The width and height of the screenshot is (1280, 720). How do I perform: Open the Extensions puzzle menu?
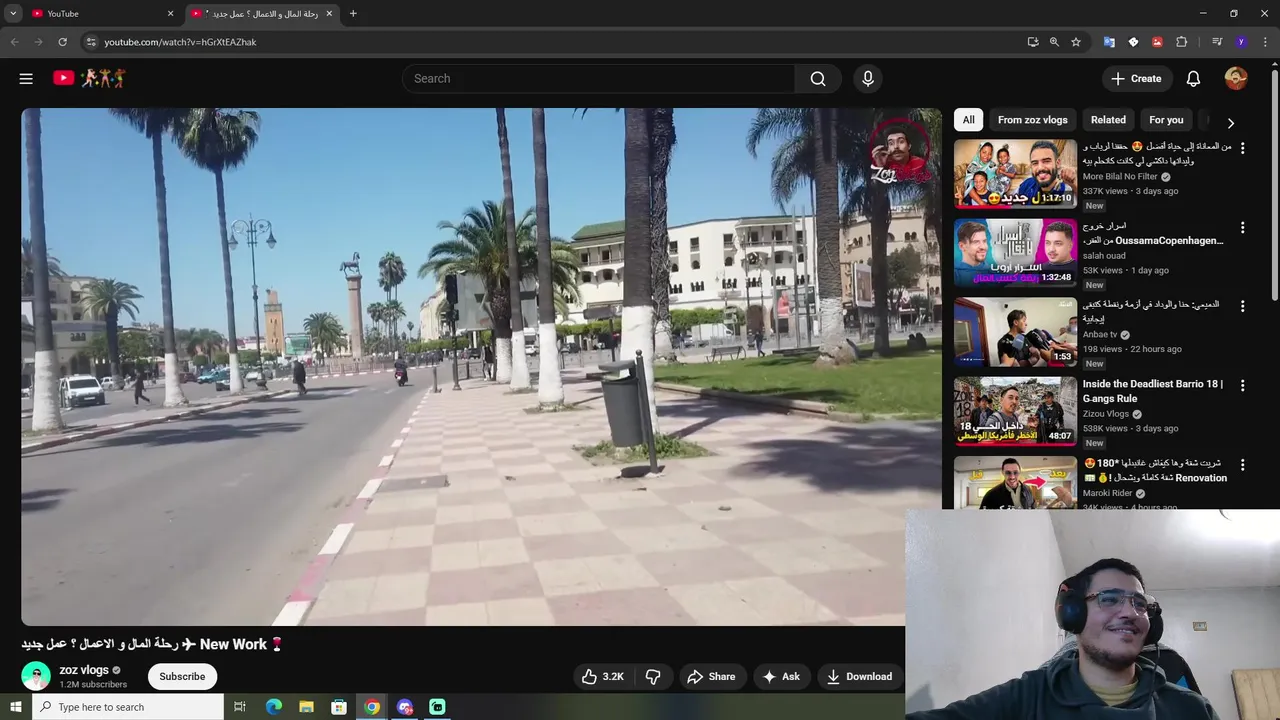[x=1182, y=42]
